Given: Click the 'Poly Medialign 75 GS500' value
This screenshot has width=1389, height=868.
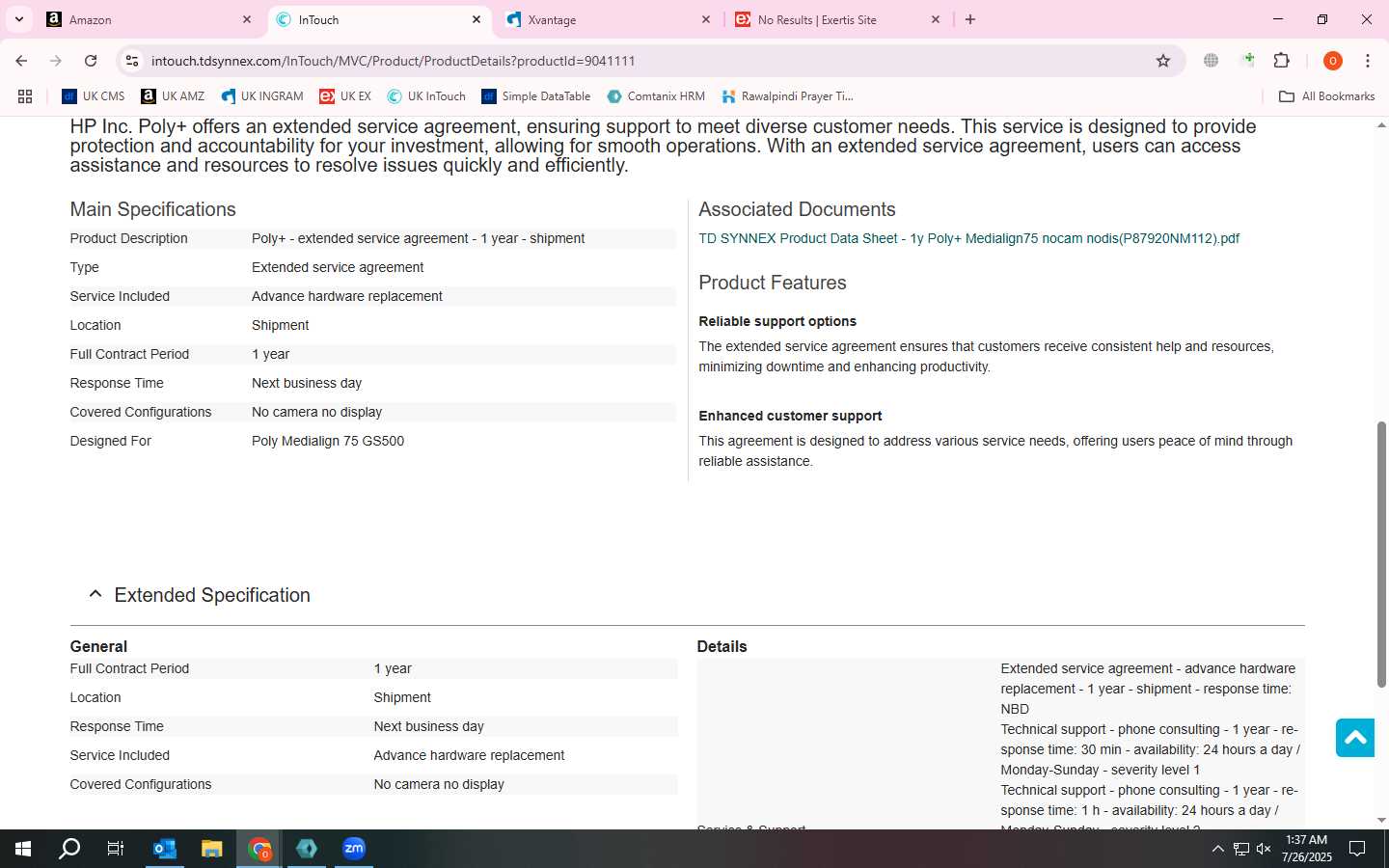Looking at the screenshot, I should [x=328, y=441].
